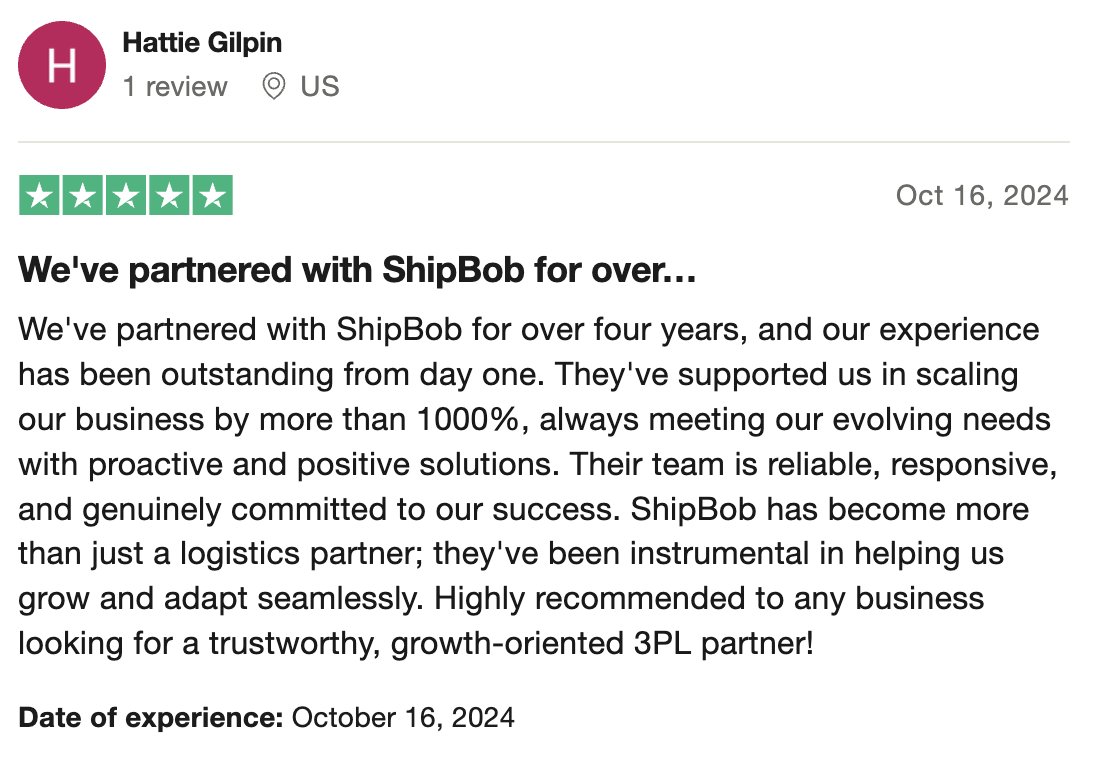Click the fourth green rating star
Screen dimensions: 1100x760
coord(169,195)
